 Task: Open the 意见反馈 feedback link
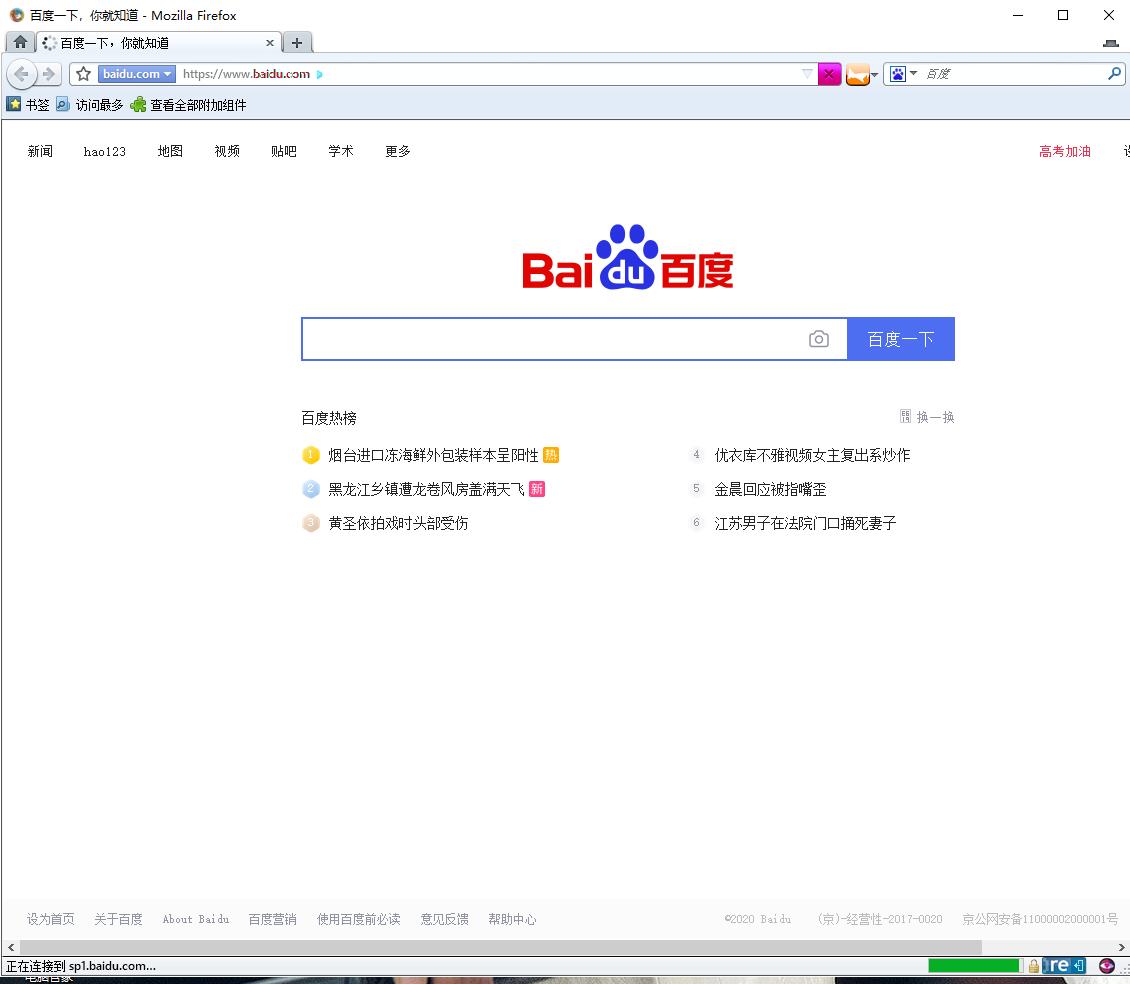point(444,919)
